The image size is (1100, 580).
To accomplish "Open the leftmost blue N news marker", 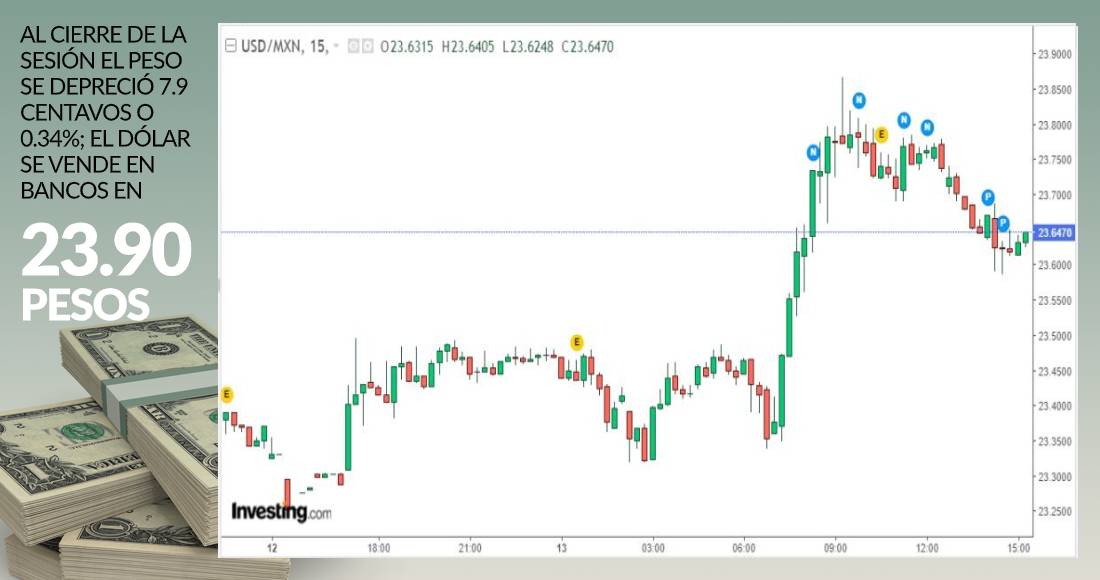I will click(x=814, y=153).
